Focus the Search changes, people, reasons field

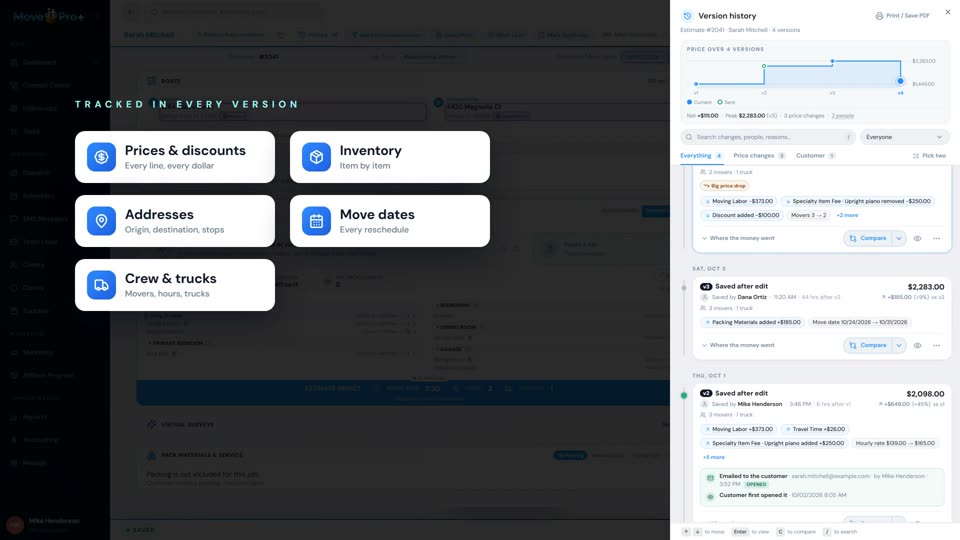[768, 137]
